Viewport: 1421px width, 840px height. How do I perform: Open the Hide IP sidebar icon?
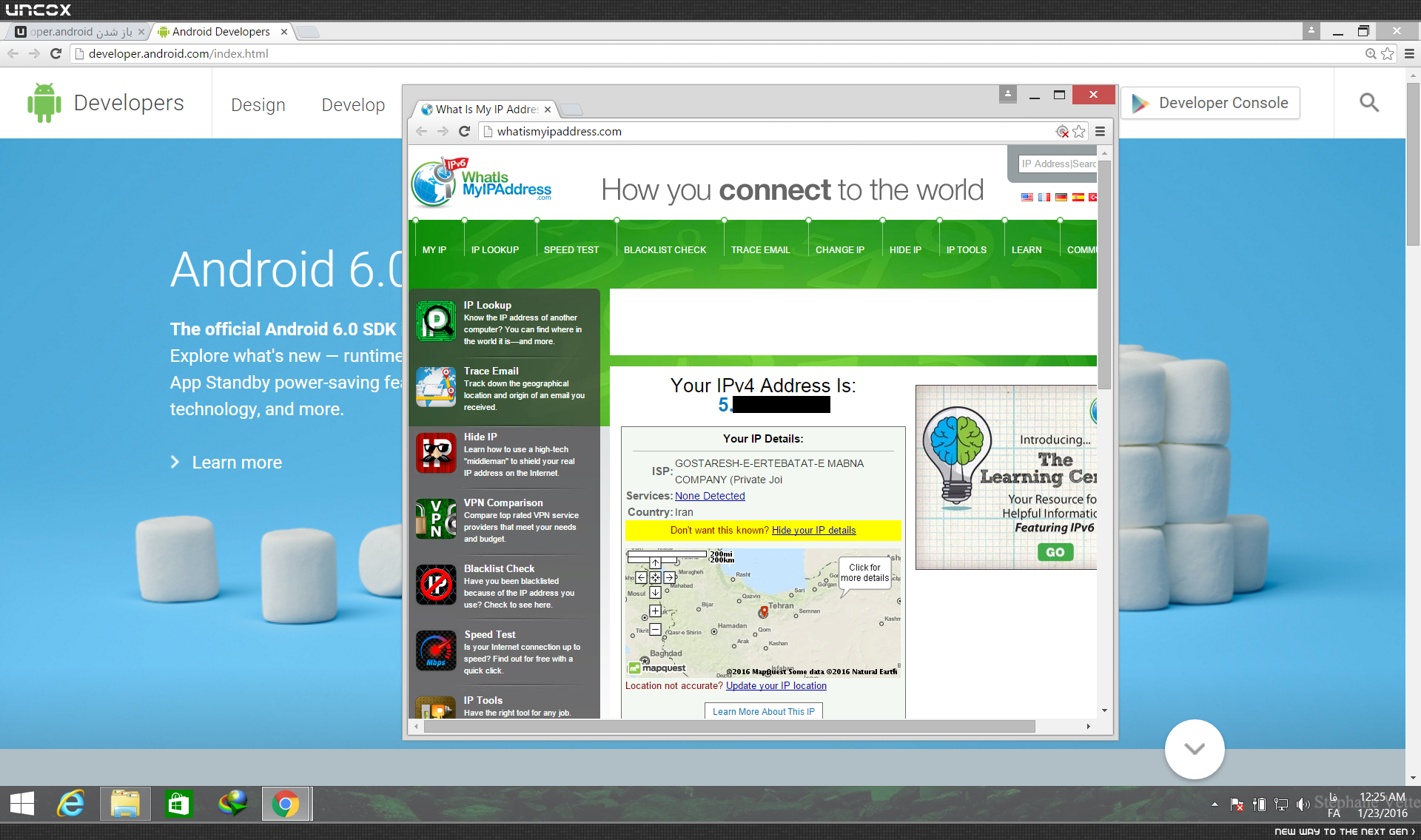coord(436,453)
